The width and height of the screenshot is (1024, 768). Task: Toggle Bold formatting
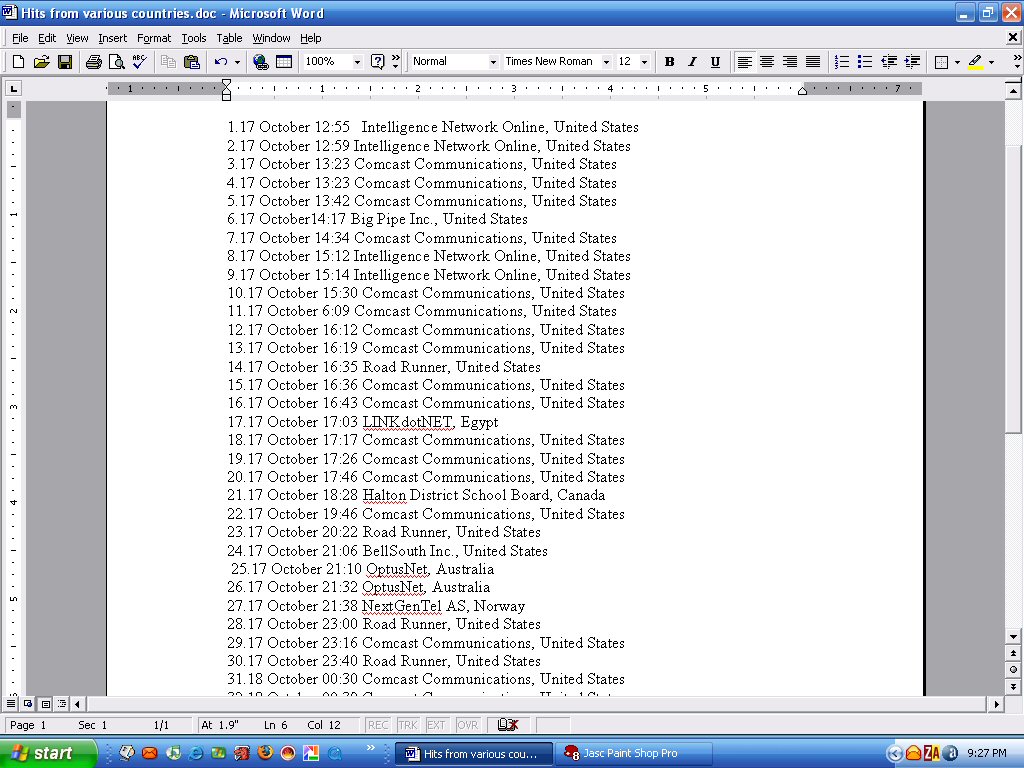pyautogui.click(x=669, y=62)
